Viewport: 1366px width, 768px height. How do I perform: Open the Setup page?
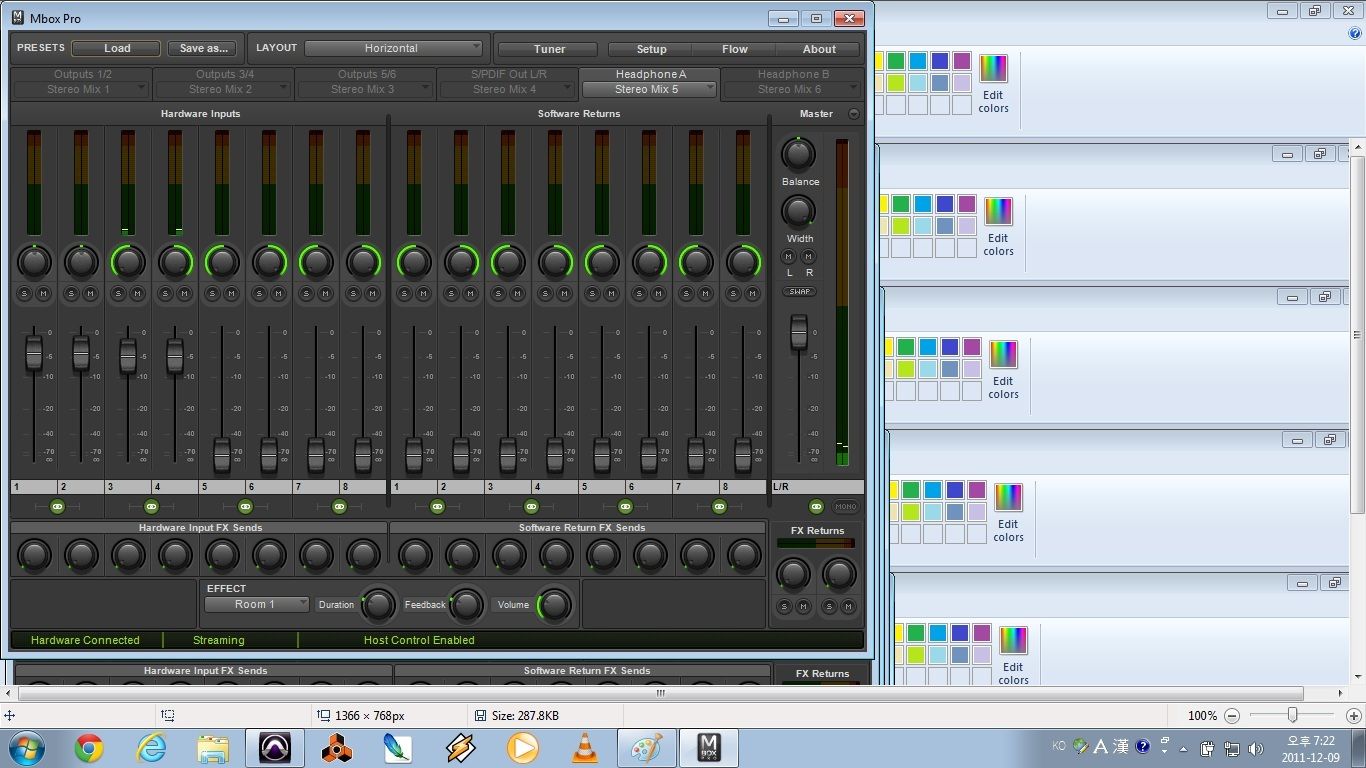point(651,49)
